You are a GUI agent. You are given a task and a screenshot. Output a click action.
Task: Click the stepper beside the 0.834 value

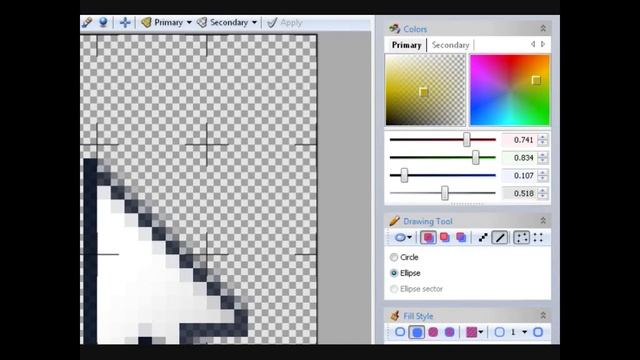click(542, 158)
